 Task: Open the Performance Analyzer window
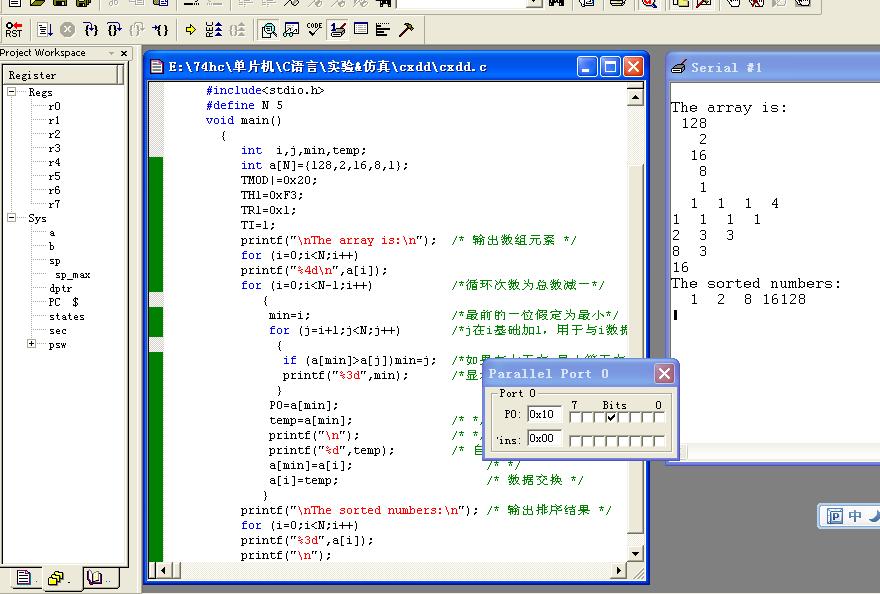[x=383, y=30]
